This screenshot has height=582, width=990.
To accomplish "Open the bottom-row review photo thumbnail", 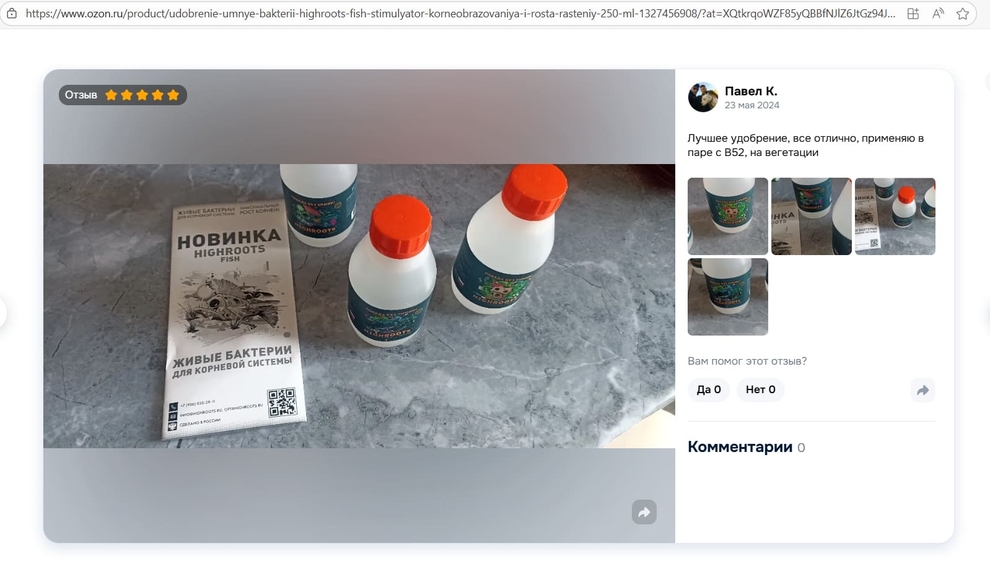I will (x=727, y=297).
